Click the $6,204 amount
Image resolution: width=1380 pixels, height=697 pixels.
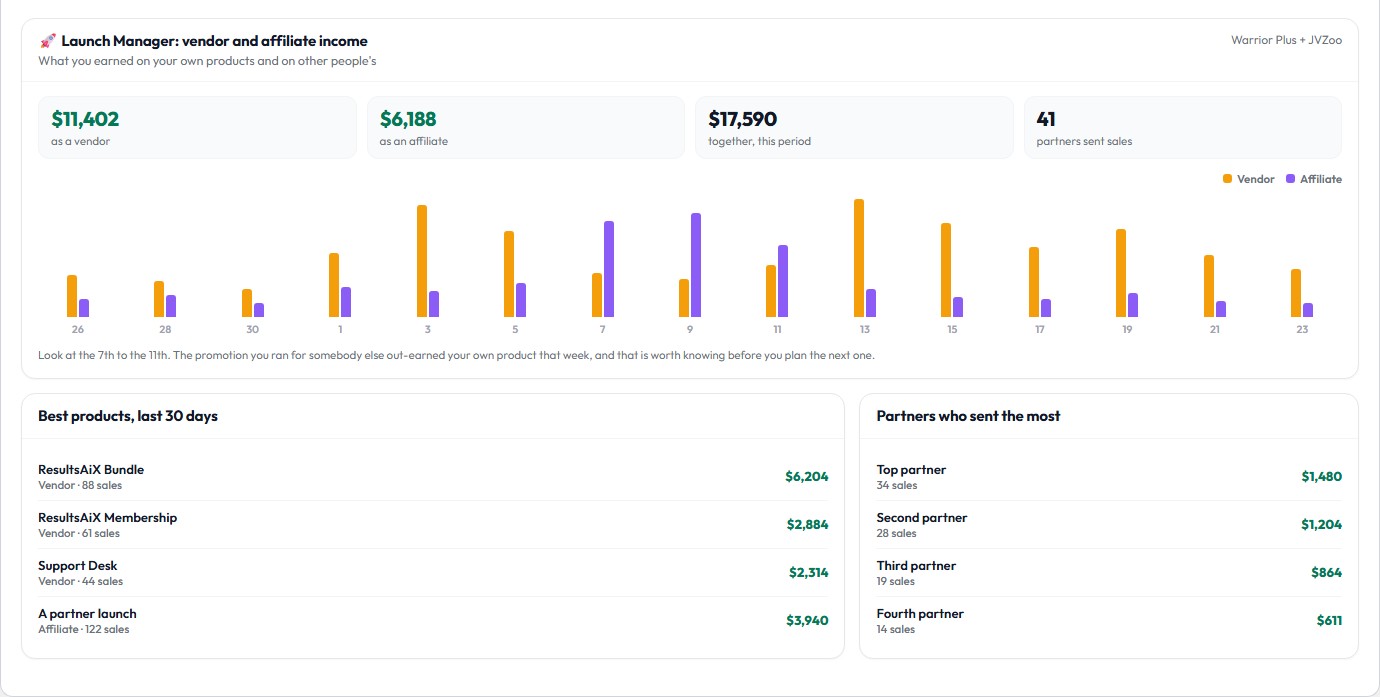[x=807, y=477]
